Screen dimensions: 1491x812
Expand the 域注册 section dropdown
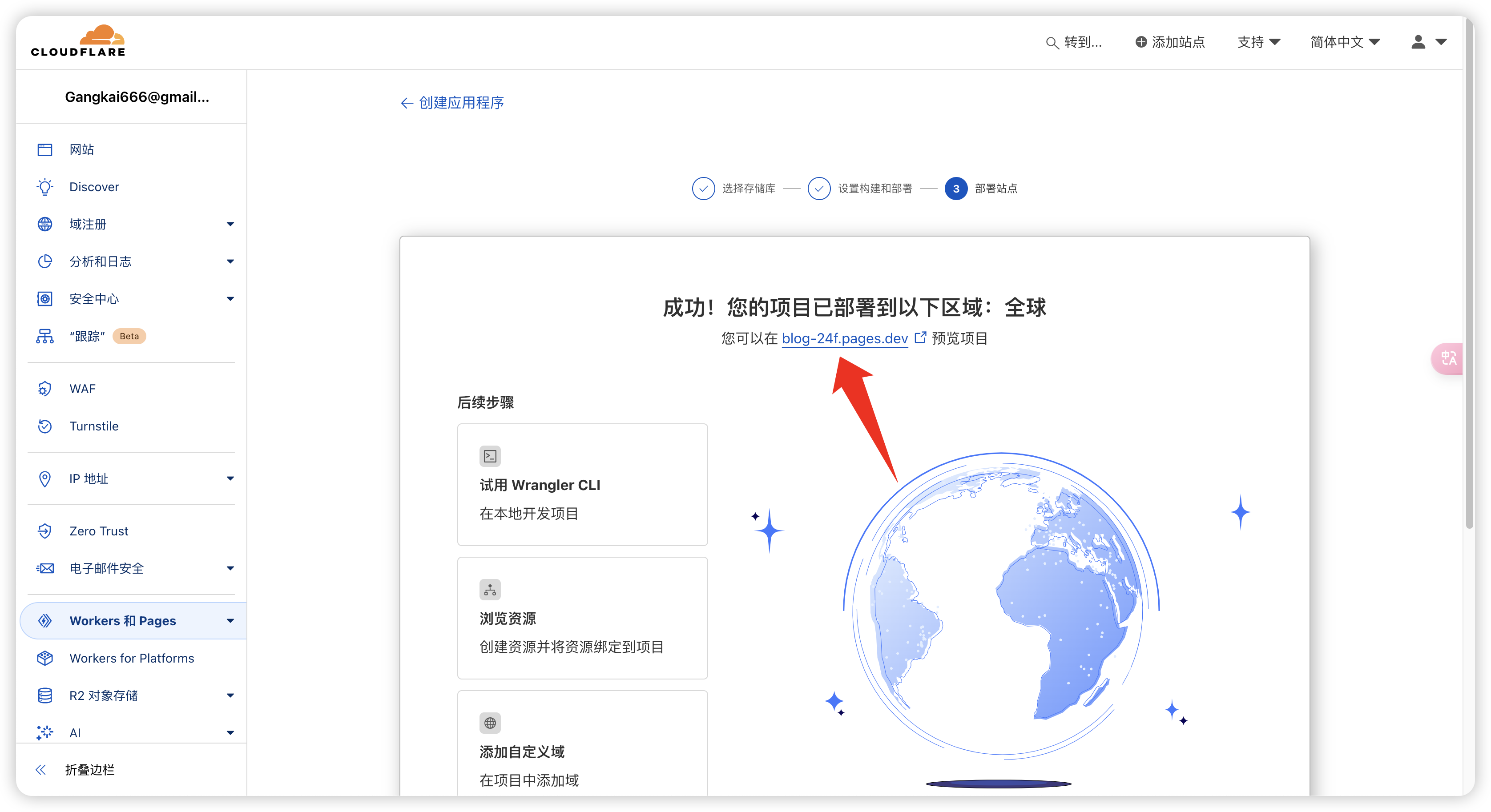tap(230, 224)
